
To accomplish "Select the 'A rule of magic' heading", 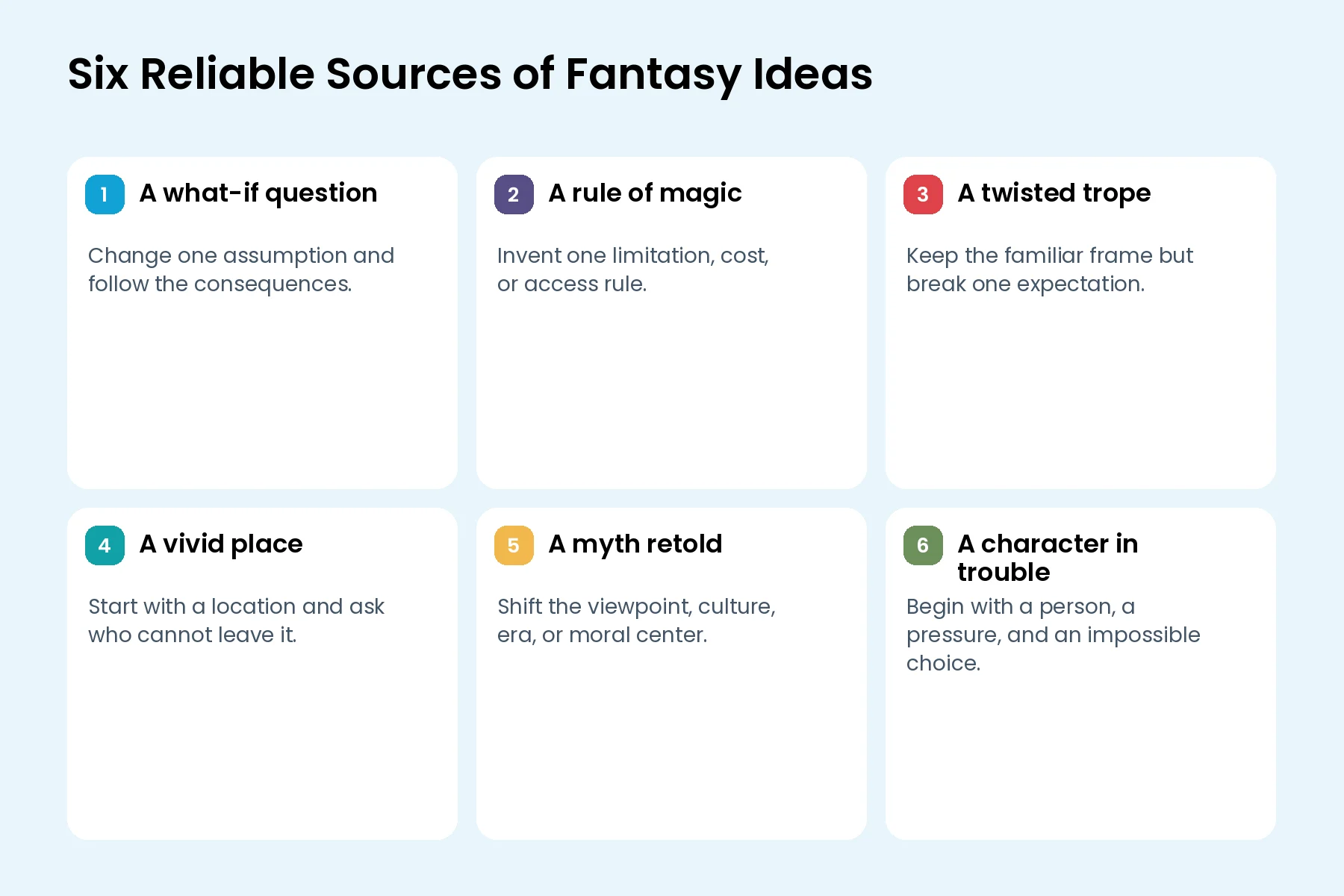I will (x=645, y=193).
